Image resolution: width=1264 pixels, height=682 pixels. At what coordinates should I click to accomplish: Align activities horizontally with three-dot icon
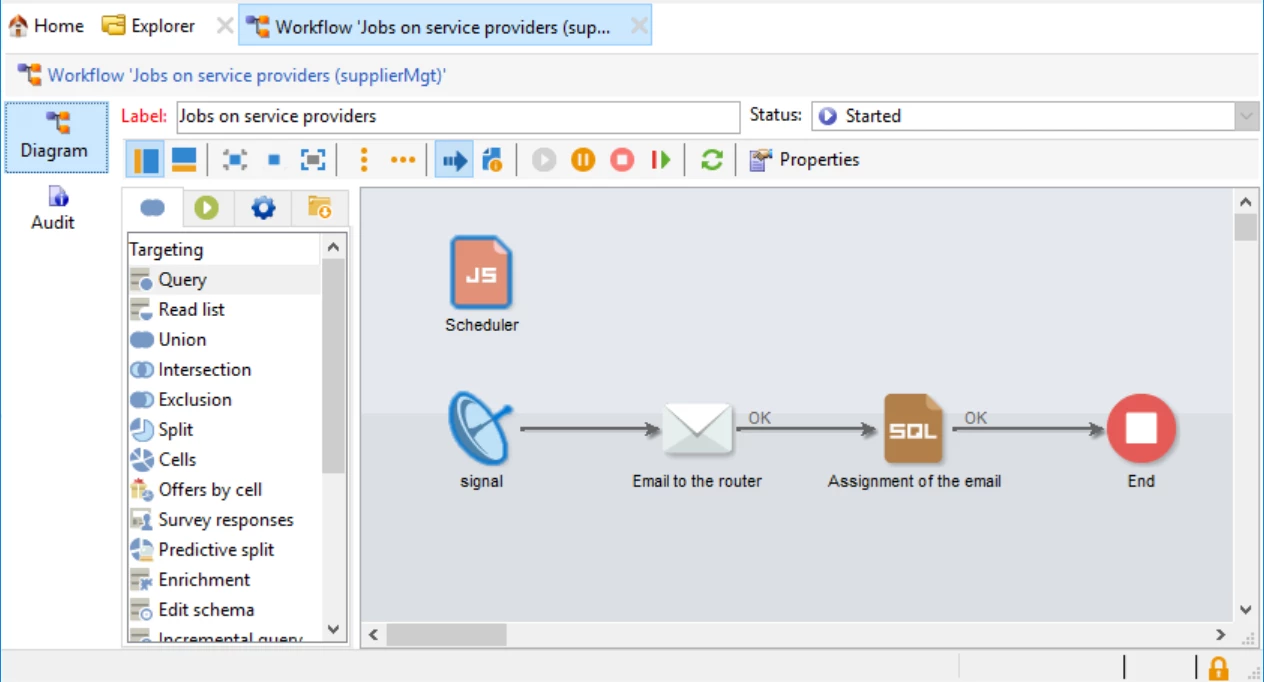click(402, 160)
